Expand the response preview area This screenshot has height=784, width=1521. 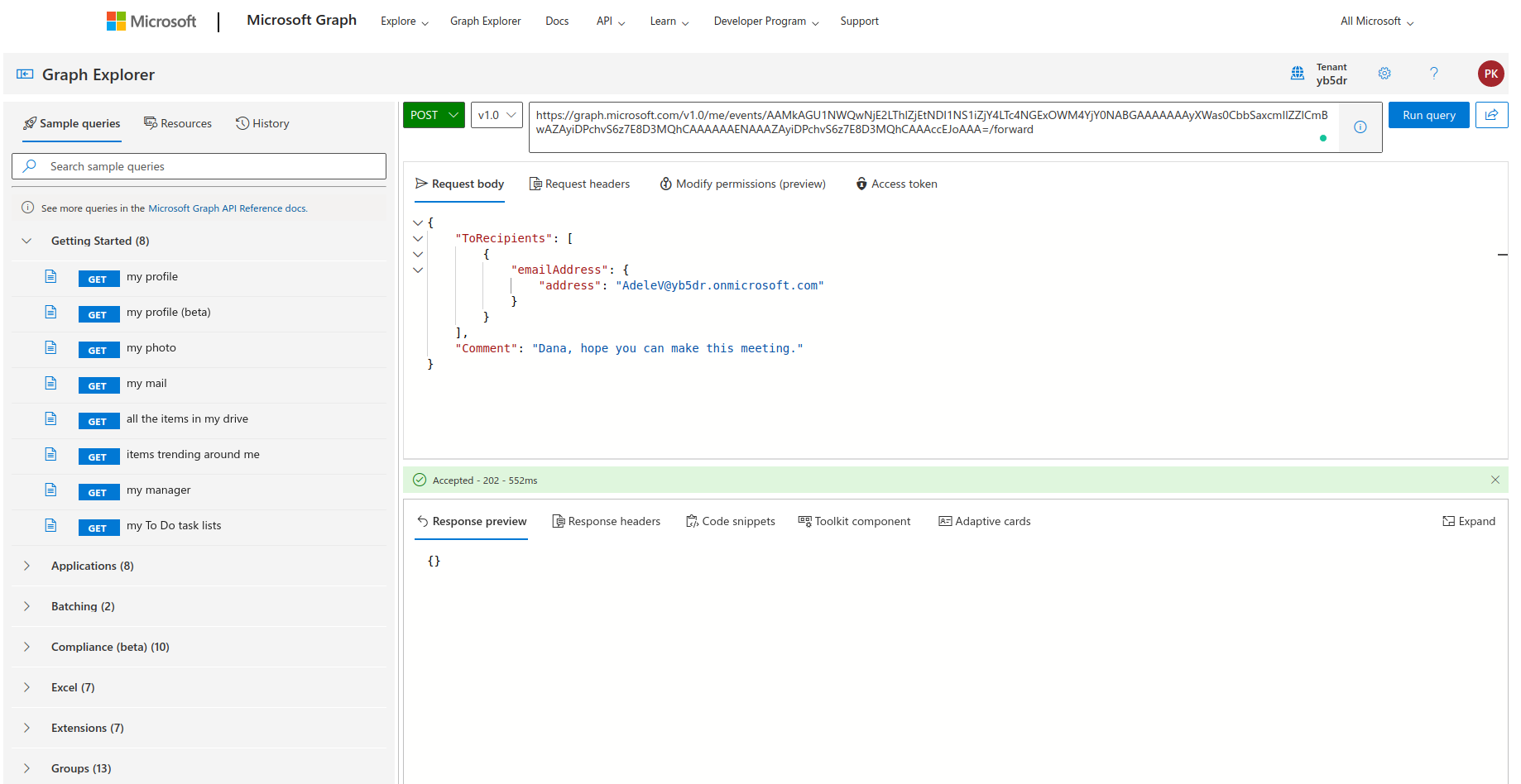tap(1469, 521)
